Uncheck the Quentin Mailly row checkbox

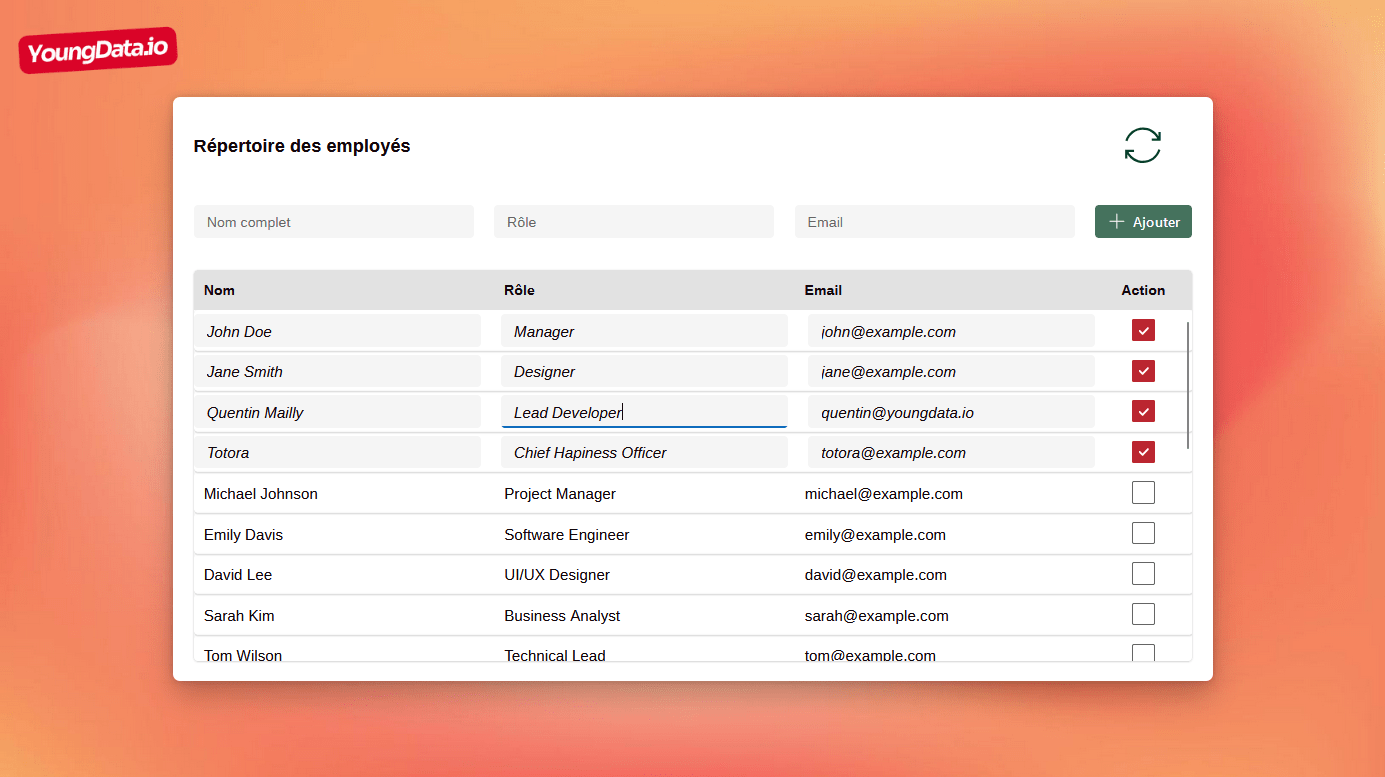[1143, 411]
